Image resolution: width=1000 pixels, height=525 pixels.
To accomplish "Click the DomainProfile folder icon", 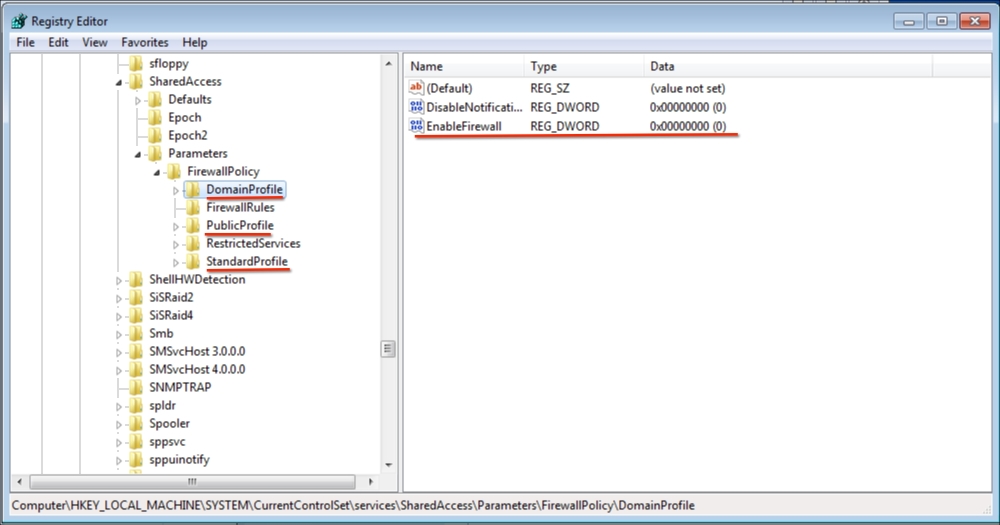I will tap(193, 190).
